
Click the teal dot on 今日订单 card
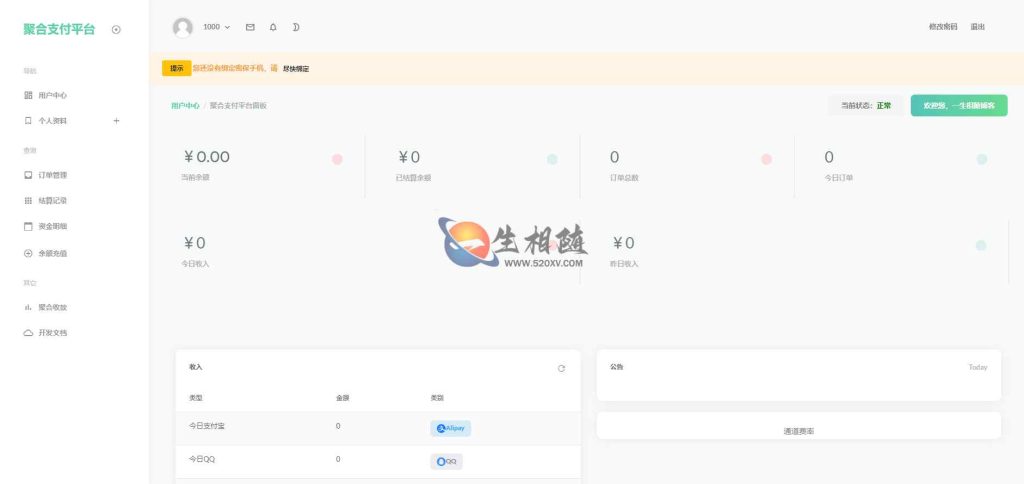(982, 159)
